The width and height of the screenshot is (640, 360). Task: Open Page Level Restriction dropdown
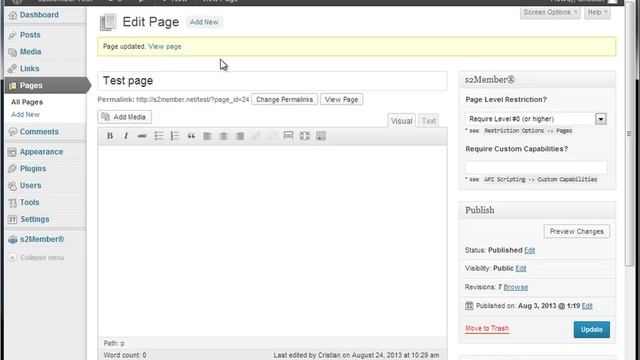coord(536,119)
